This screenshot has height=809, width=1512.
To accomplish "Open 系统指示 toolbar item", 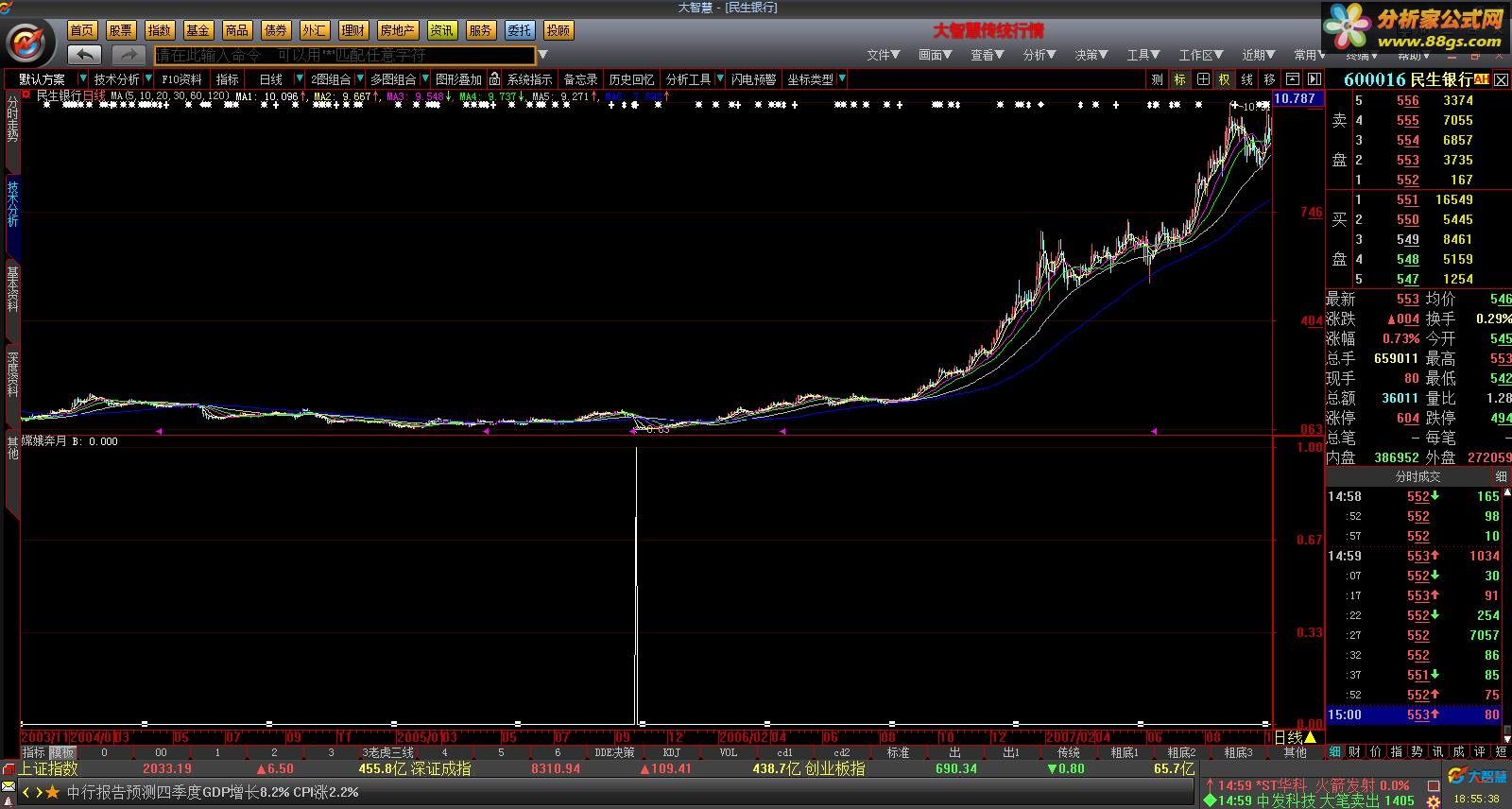I will pyautogui.click(x=529, y=79).
